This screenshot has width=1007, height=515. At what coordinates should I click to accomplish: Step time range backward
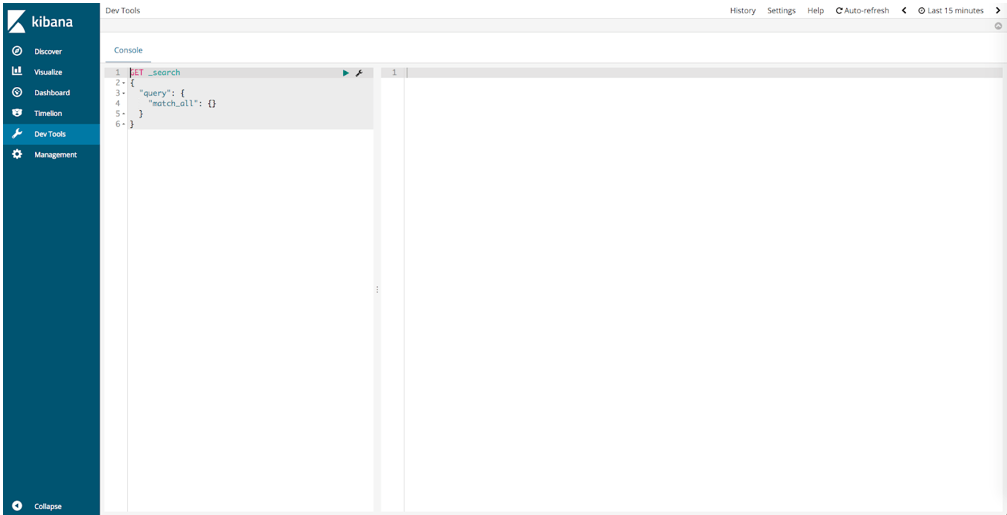coord(904,11)
